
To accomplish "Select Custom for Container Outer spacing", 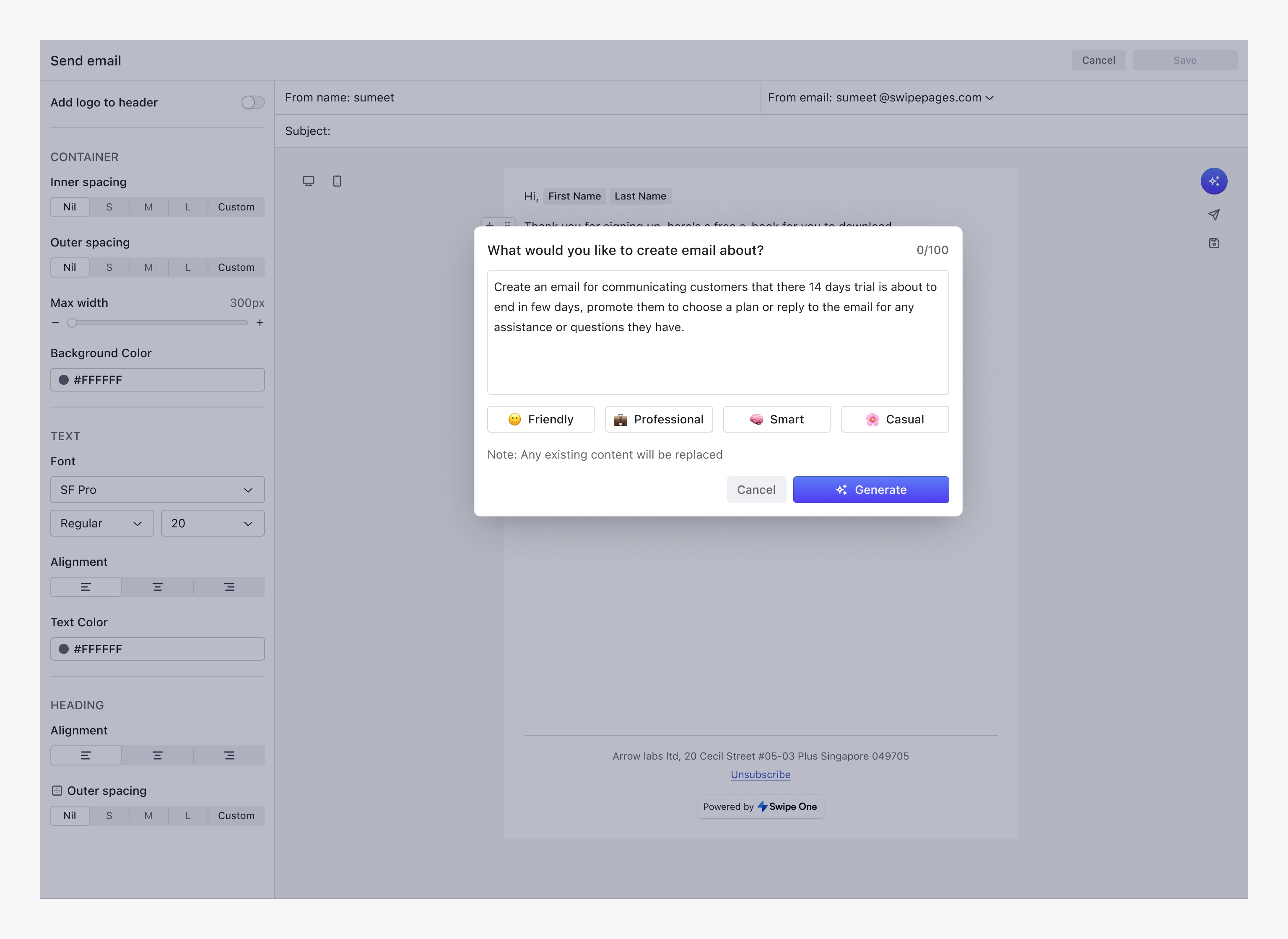I will (x=236, y=267).
